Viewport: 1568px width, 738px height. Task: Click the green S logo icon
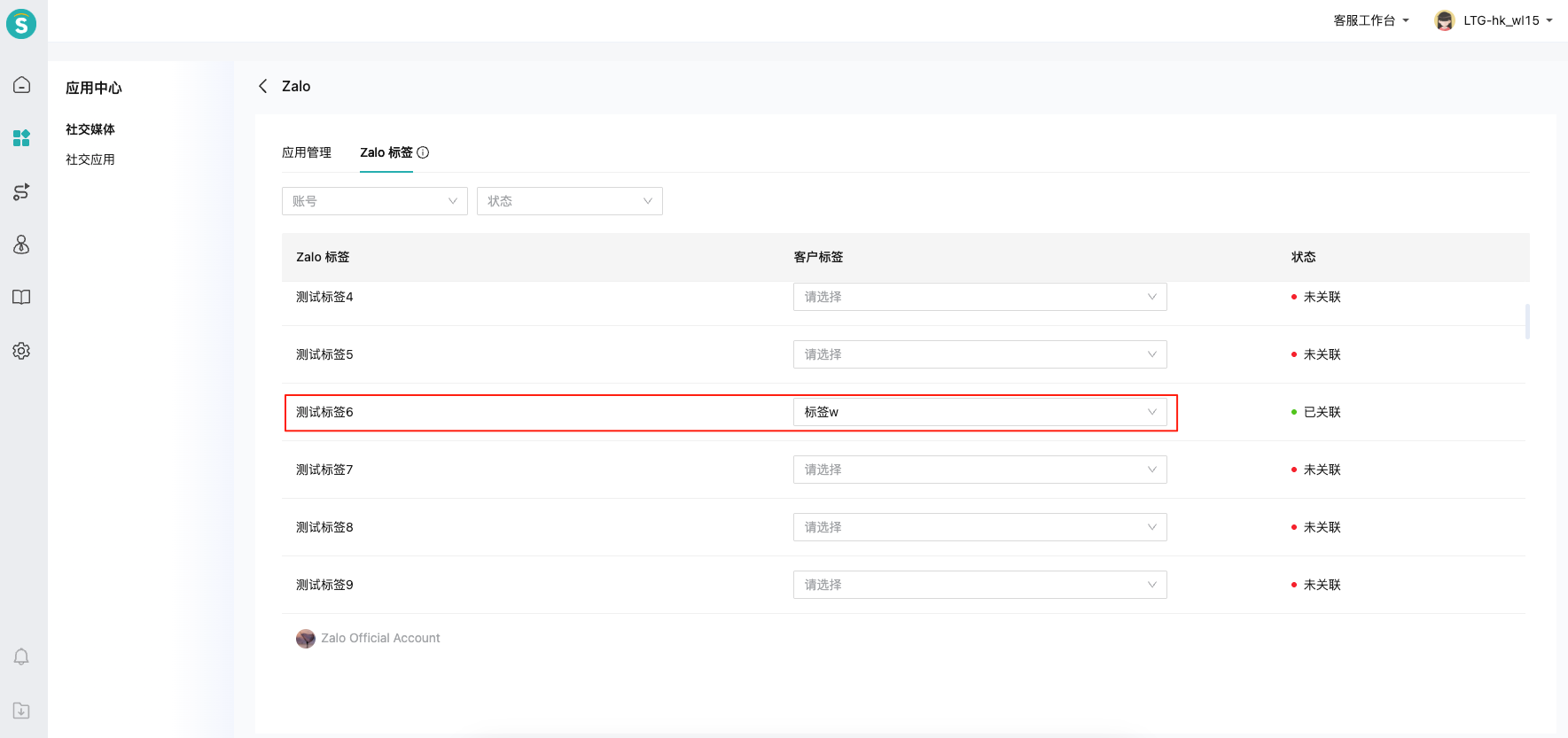click(21, 24)
